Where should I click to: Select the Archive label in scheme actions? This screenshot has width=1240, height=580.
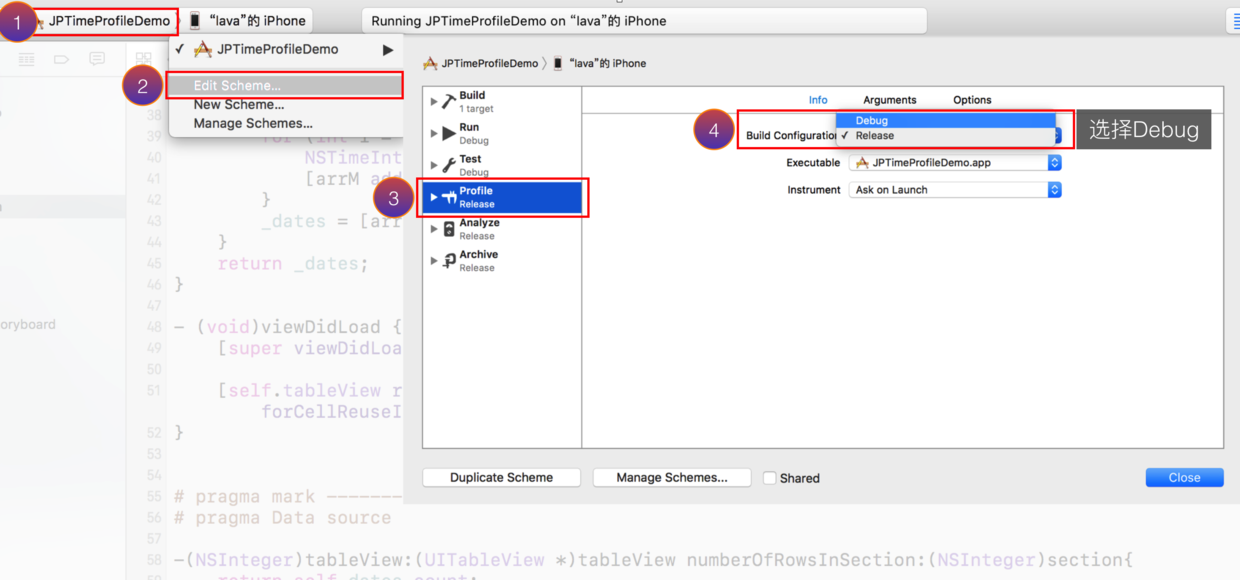478,255
